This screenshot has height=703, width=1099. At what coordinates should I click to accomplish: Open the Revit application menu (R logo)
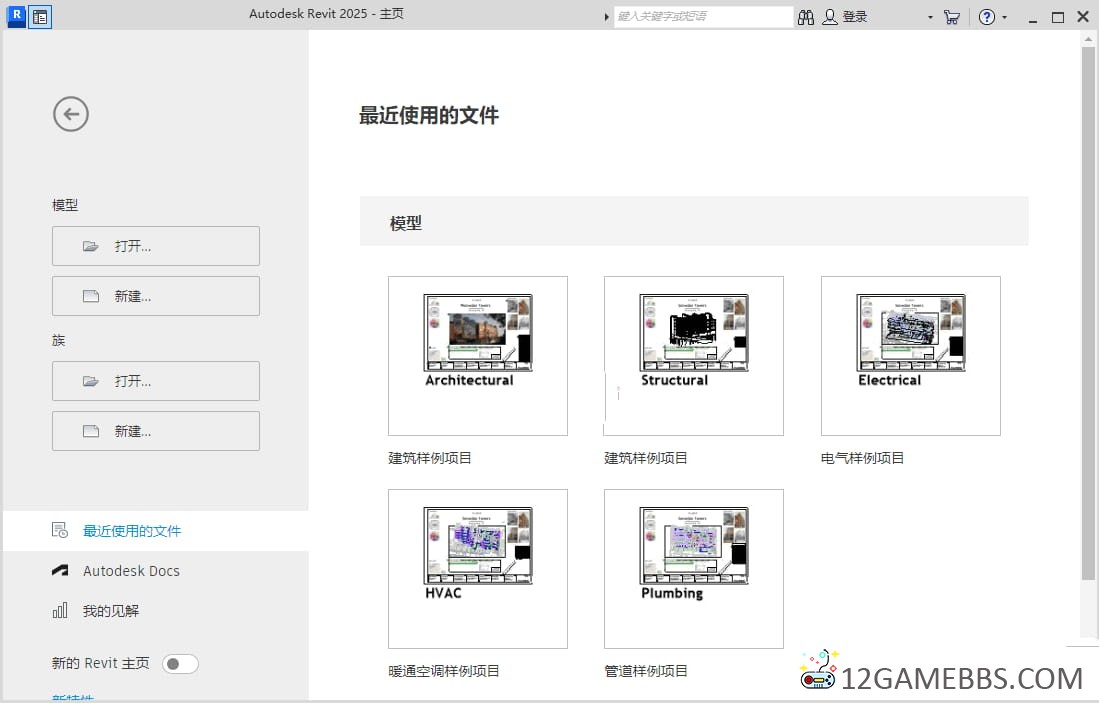16,16
